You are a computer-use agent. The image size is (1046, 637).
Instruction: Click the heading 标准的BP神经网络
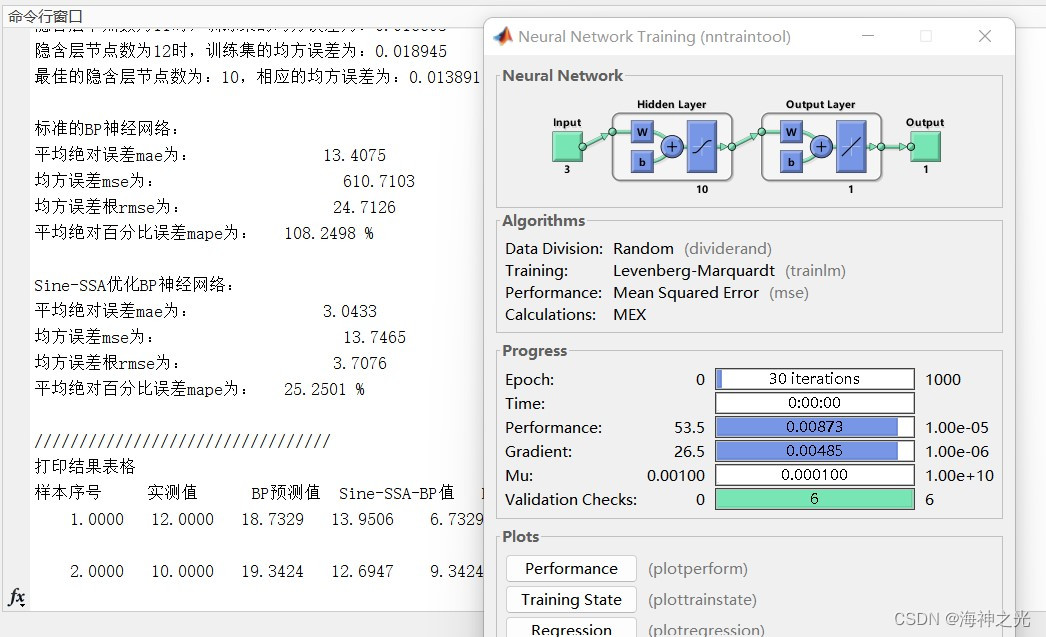105,129
